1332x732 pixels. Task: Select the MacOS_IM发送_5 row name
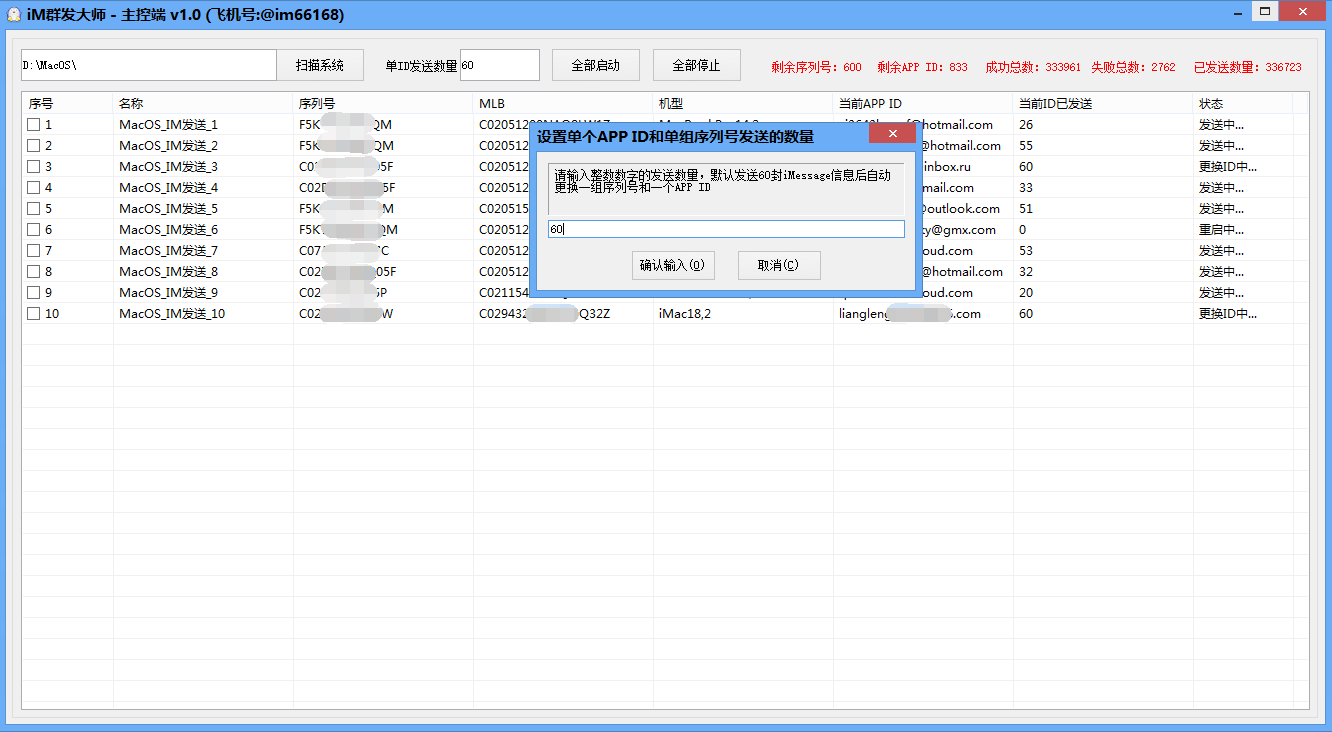point(168,209)
